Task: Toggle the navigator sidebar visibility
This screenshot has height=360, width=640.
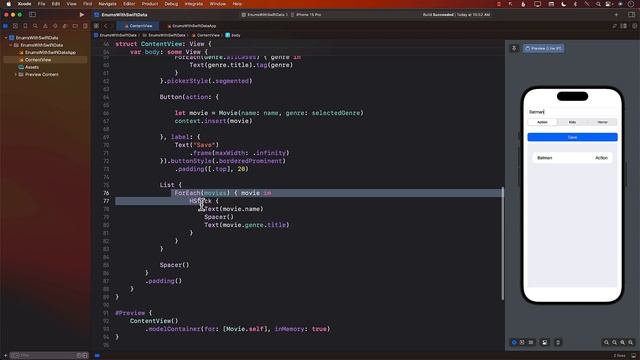Action: [32, 15]
